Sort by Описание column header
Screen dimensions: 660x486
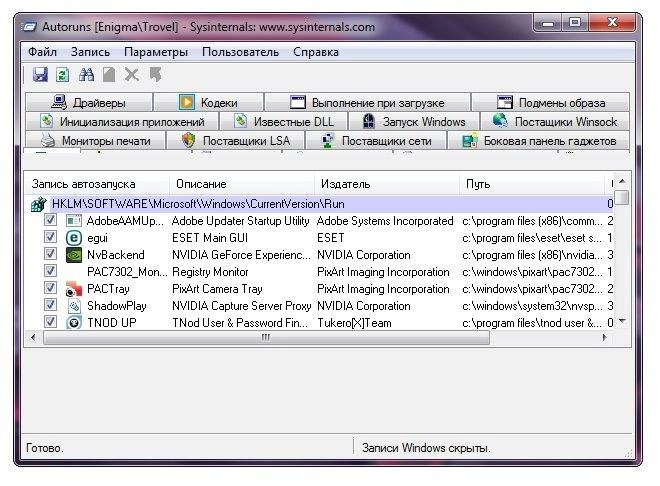pos(242,184)
